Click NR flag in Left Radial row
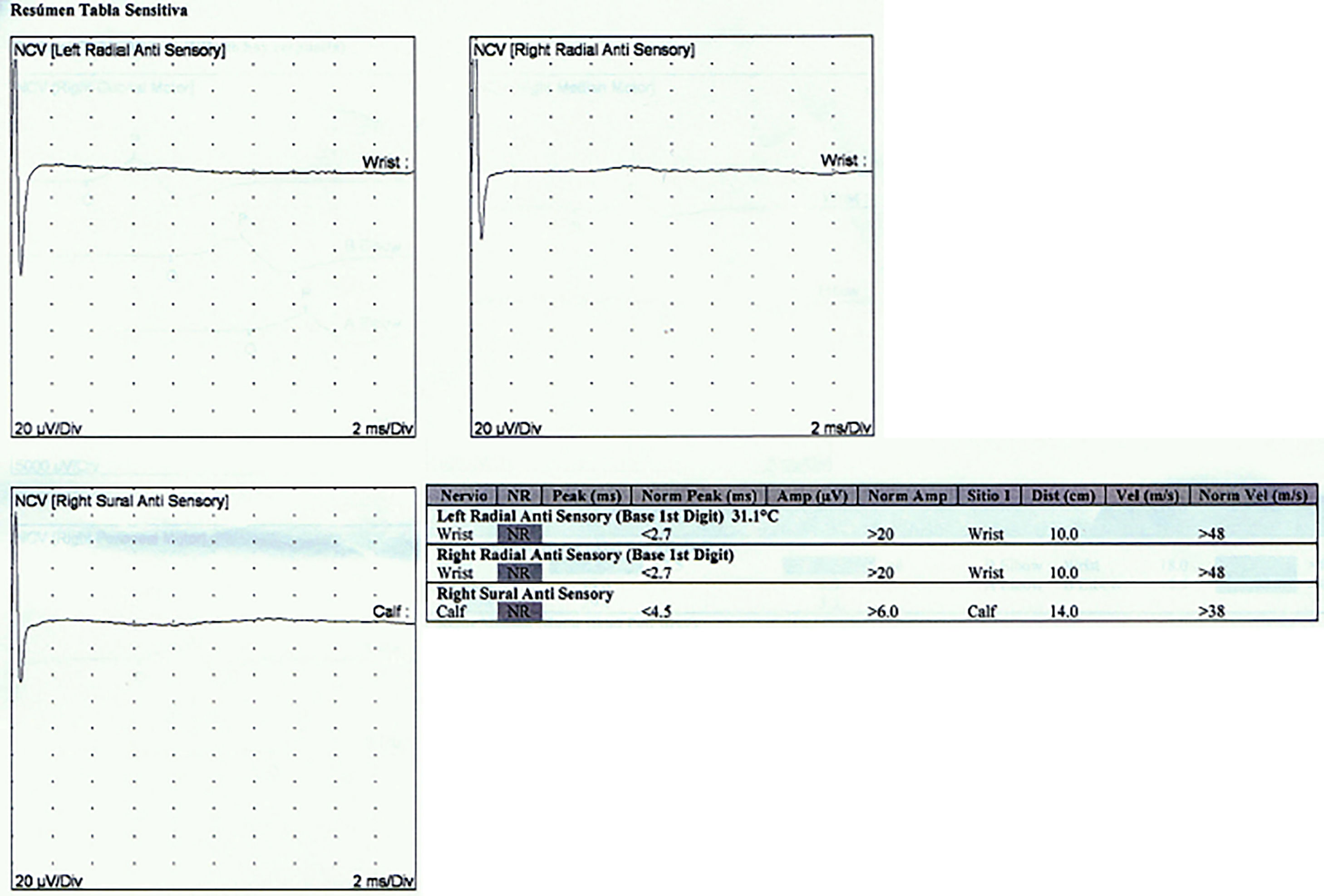1324x896 pixels. pyautogui.click(x=519, y=534)
